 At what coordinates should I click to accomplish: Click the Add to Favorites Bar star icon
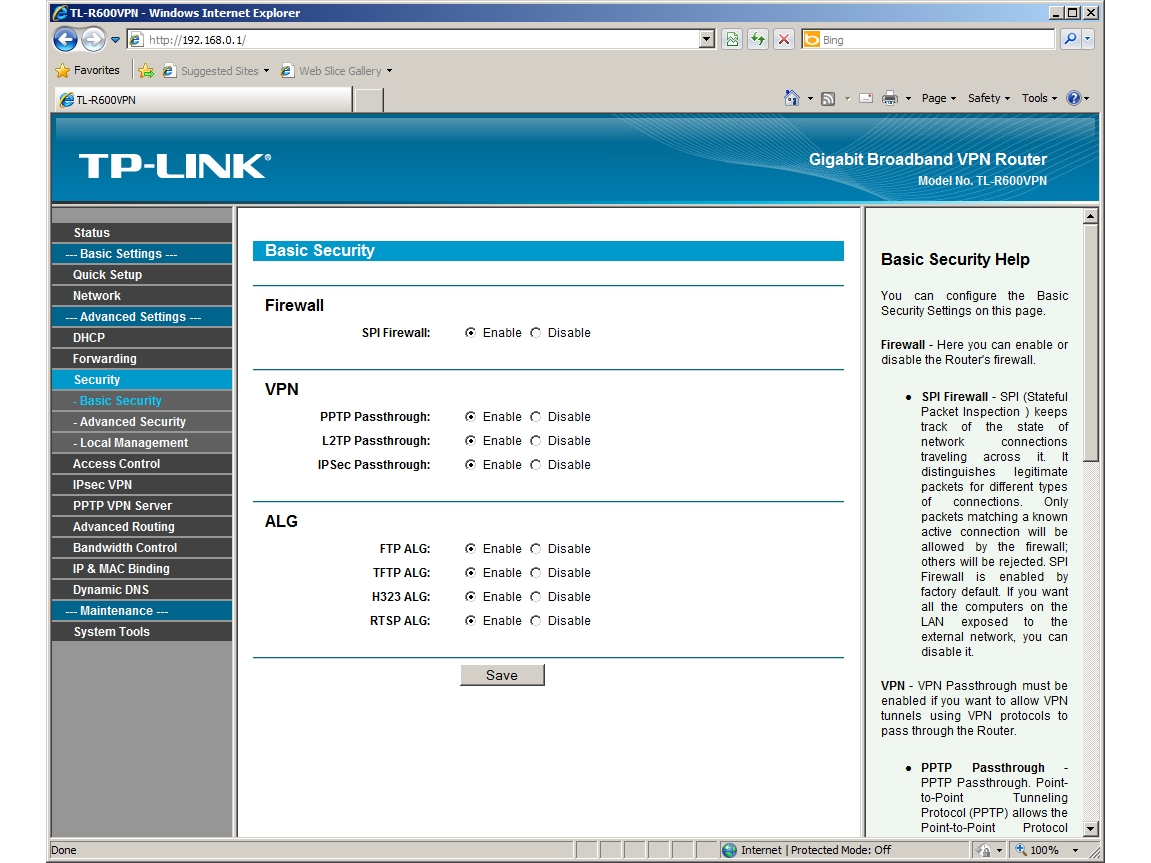coord(146,70)
